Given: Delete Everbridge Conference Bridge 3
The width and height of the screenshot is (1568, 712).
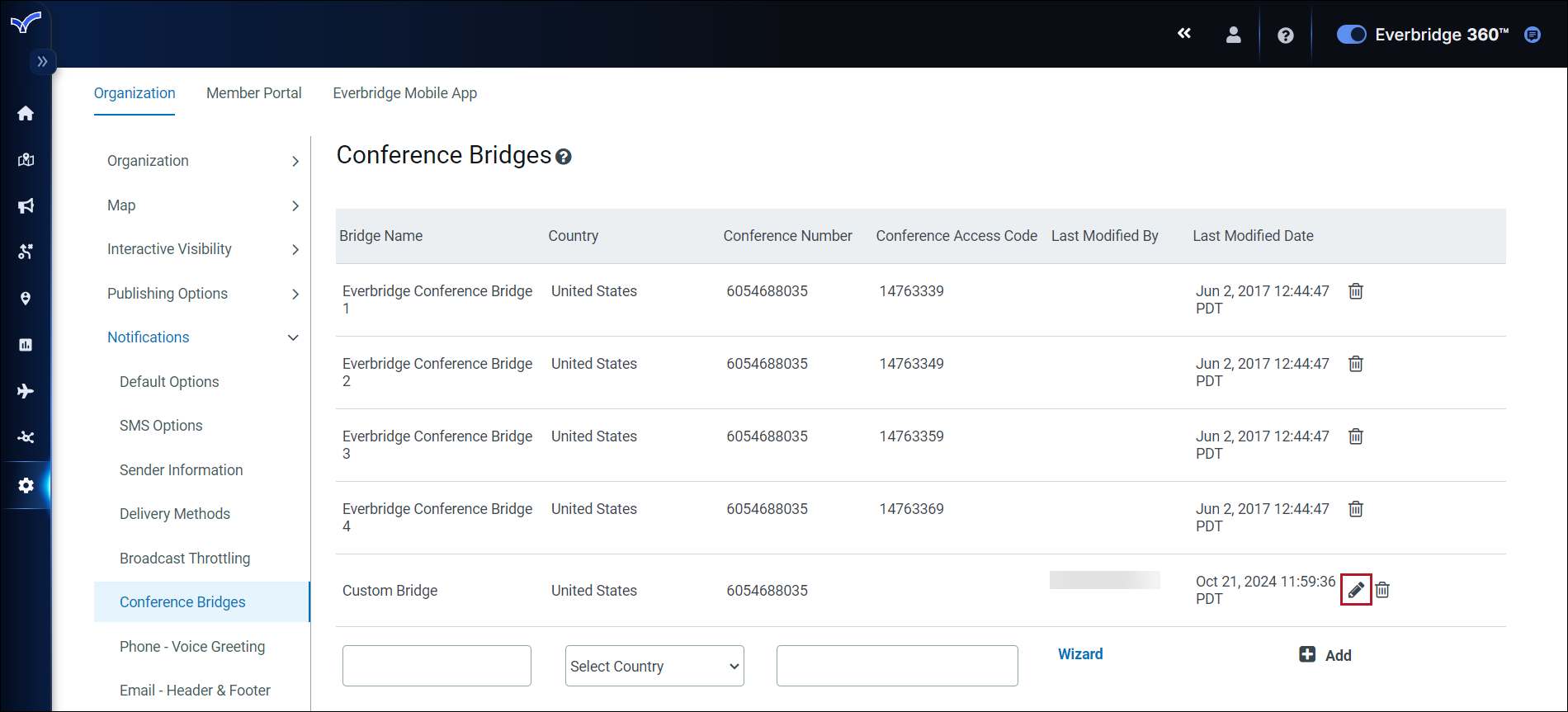Looking at the screenshot, I should pyautogui.click(x=1356, y=436).
